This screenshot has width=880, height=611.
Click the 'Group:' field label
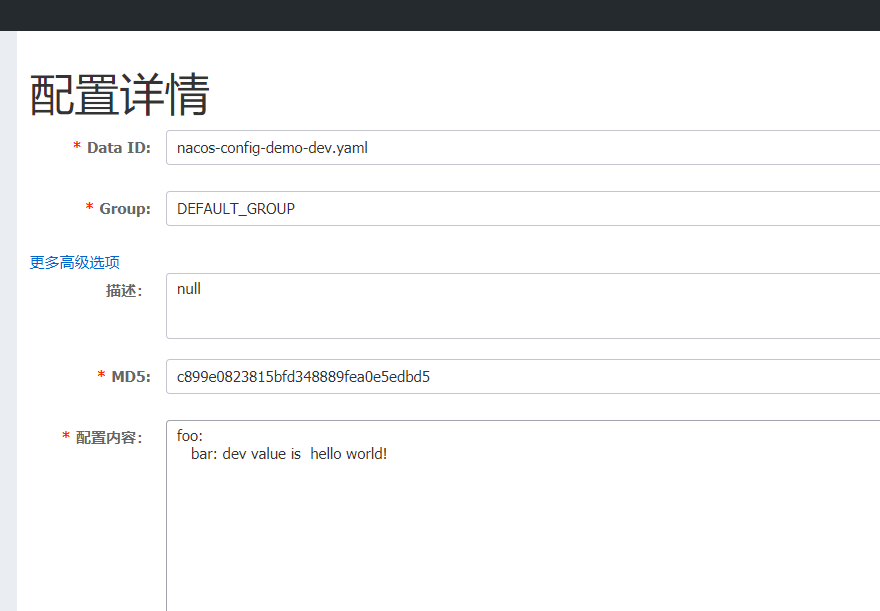(125, 209)
